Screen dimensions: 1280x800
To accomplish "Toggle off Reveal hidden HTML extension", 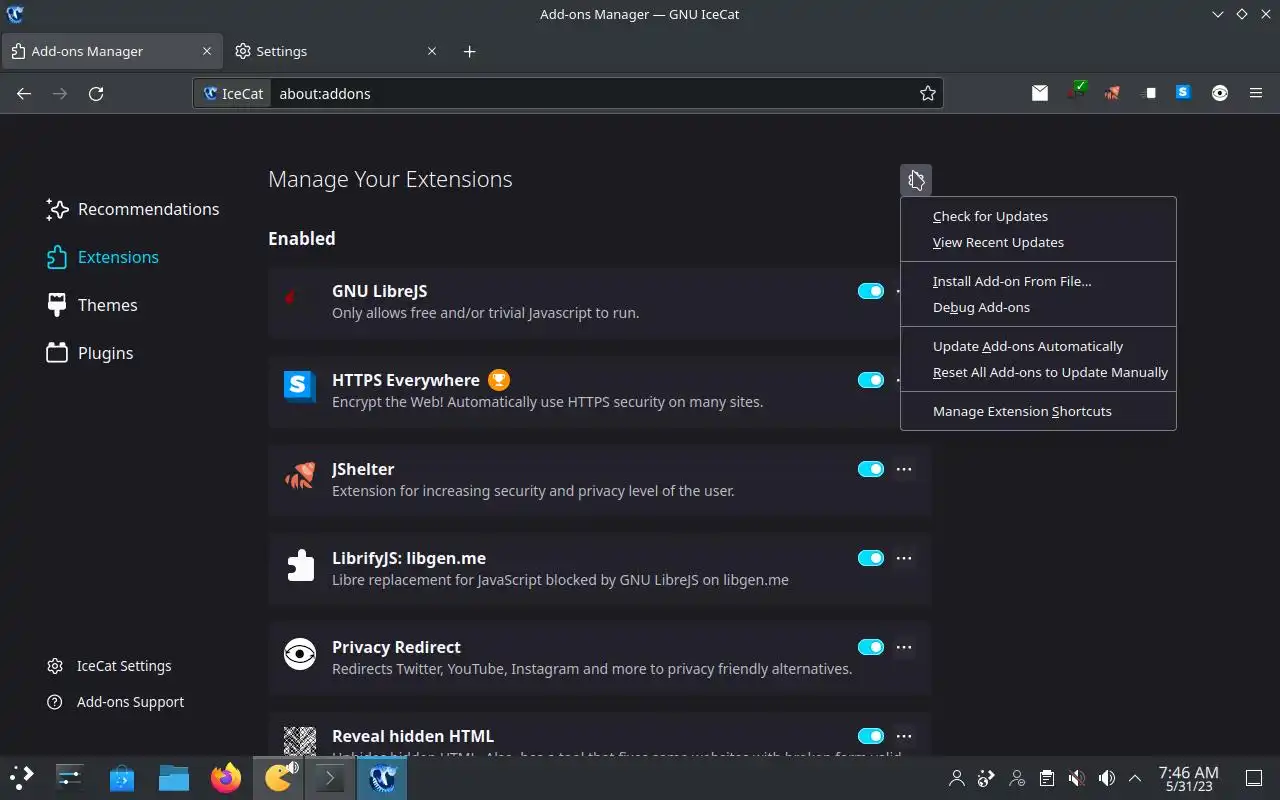I will click(871, 736).
